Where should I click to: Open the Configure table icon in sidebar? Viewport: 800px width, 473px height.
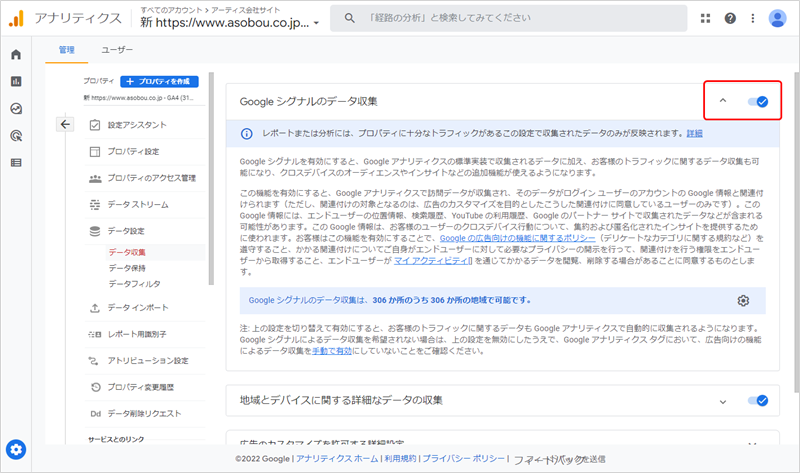click(x=16, y=163)
